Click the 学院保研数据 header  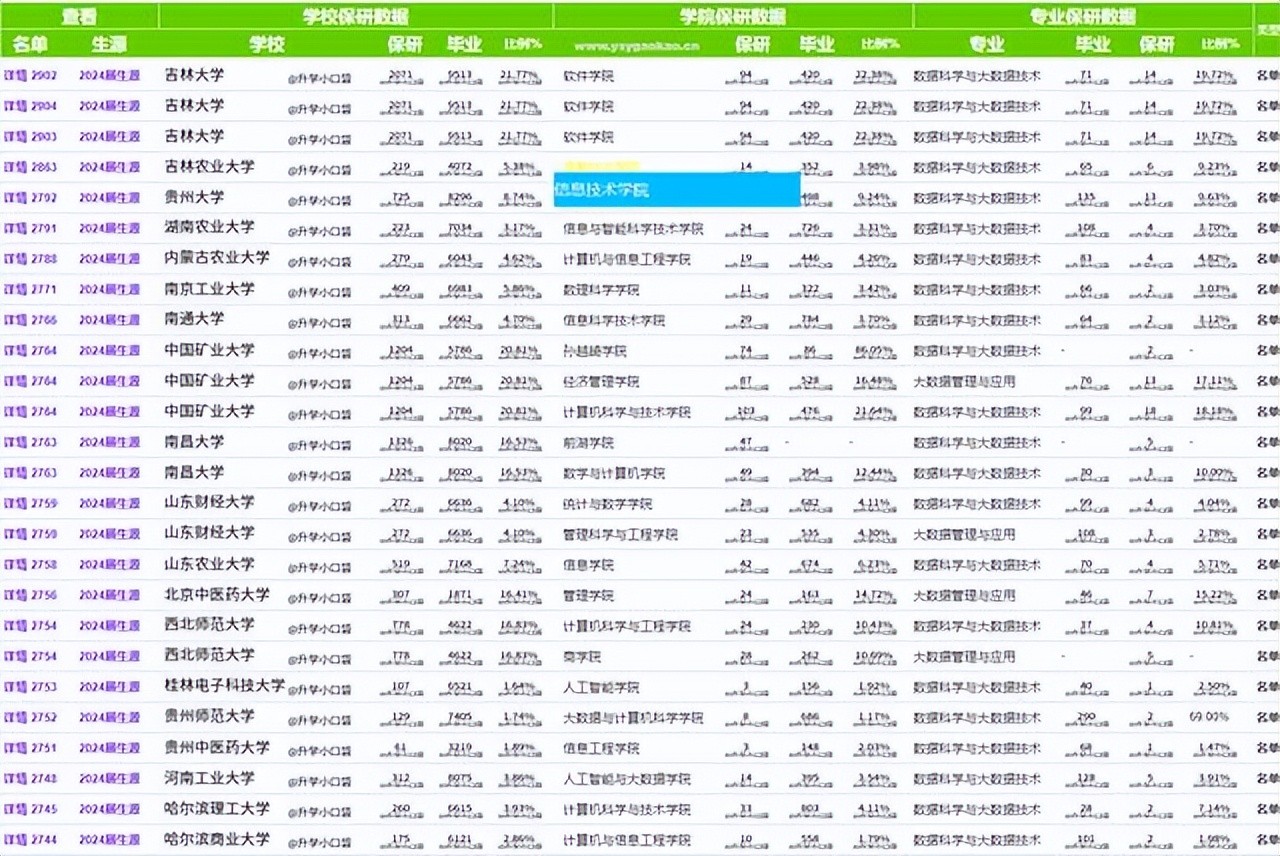pos(733,16)
